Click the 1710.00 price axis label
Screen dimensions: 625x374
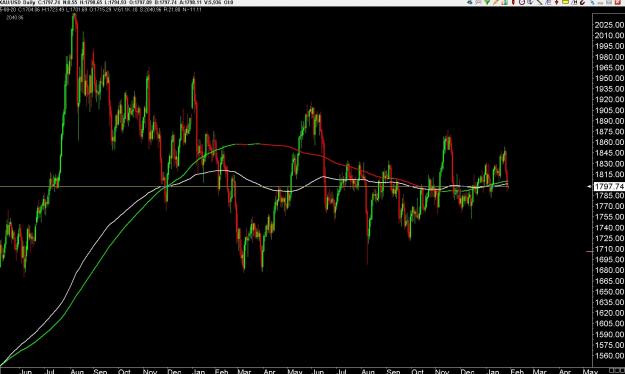[x=609, y=249]
